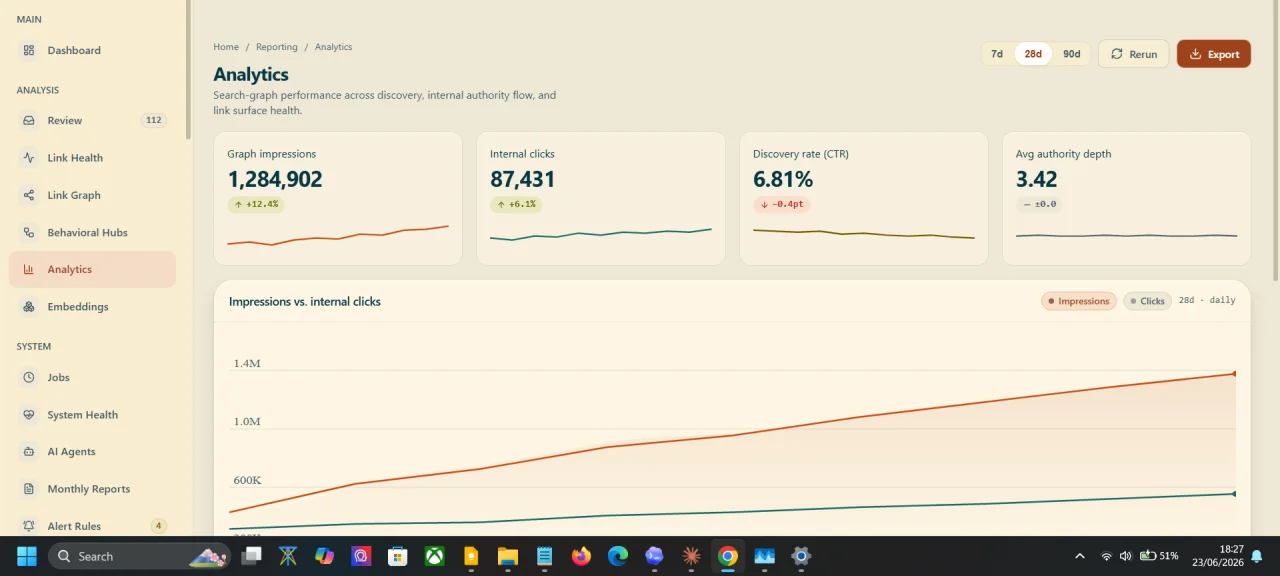Image resolution: width=1280 pixels, height=576 pixels.
Task: Click the Discovery rate value 6.81%
Action: pos(783,180)
